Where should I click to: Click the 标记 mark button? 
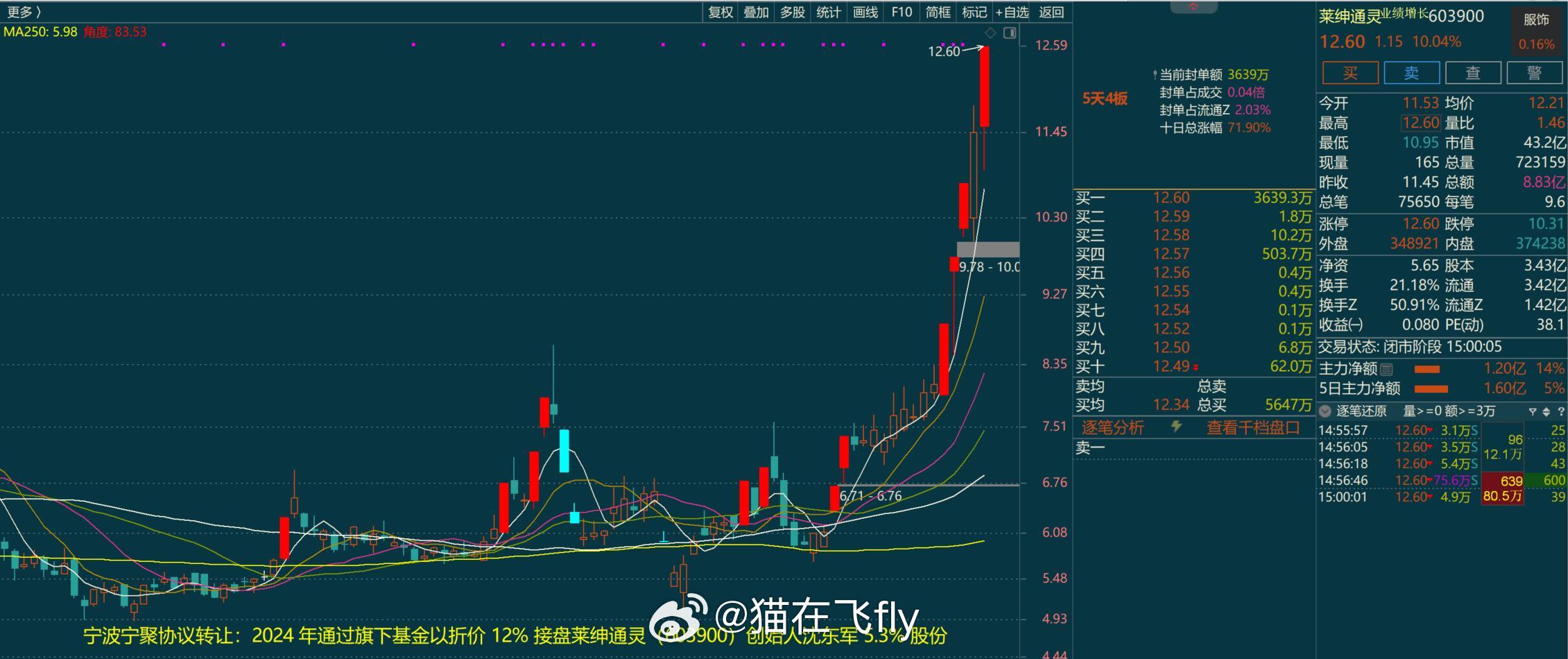[x=974, y=12]
